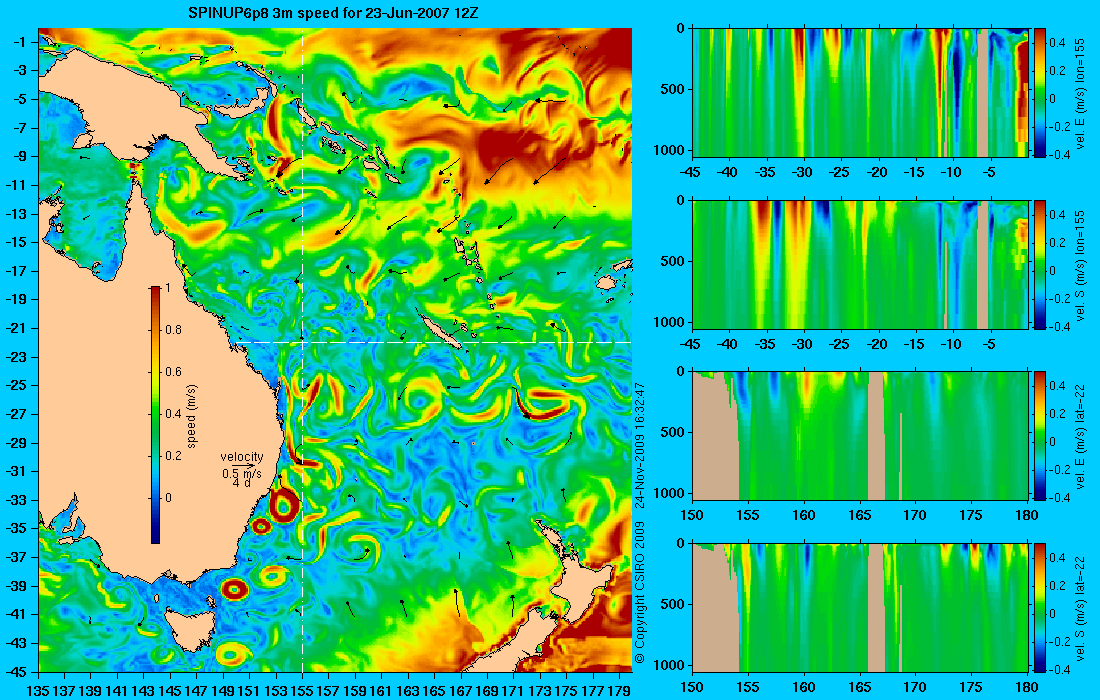Viewport: 1100px width, 700px height.
Task: Click the colorbar beside the 'vel. E lon=155' panel
Action: coord(1040,92)
